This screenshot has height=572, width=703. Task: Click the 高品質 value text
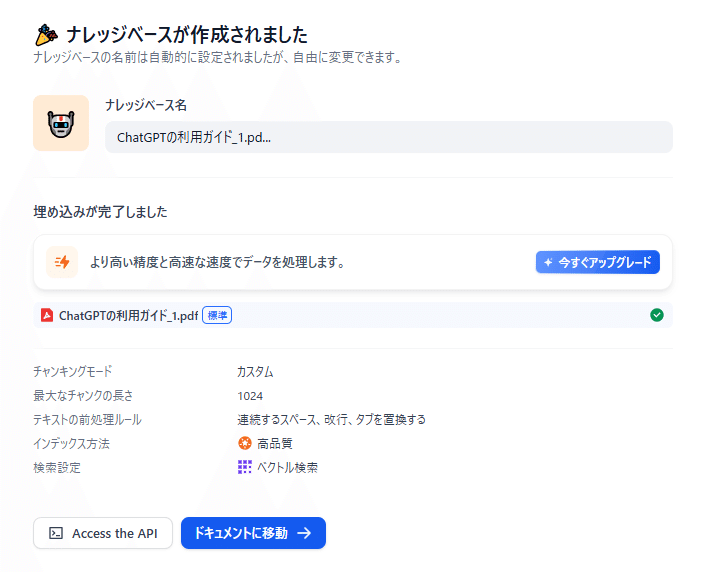[x=275, y=444]
